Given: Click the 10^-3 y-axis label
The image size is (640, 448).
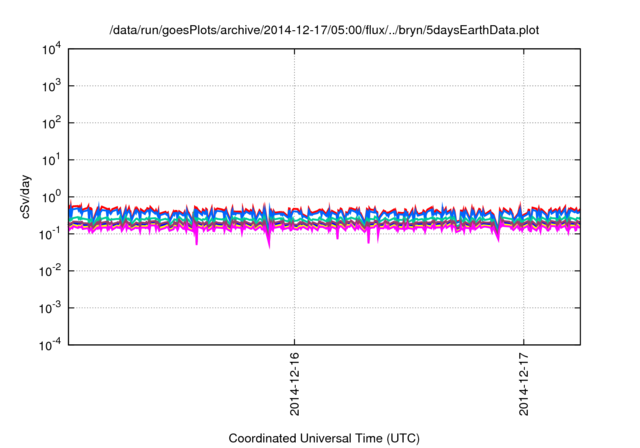Looking at the screenshot, I should 51,308.
